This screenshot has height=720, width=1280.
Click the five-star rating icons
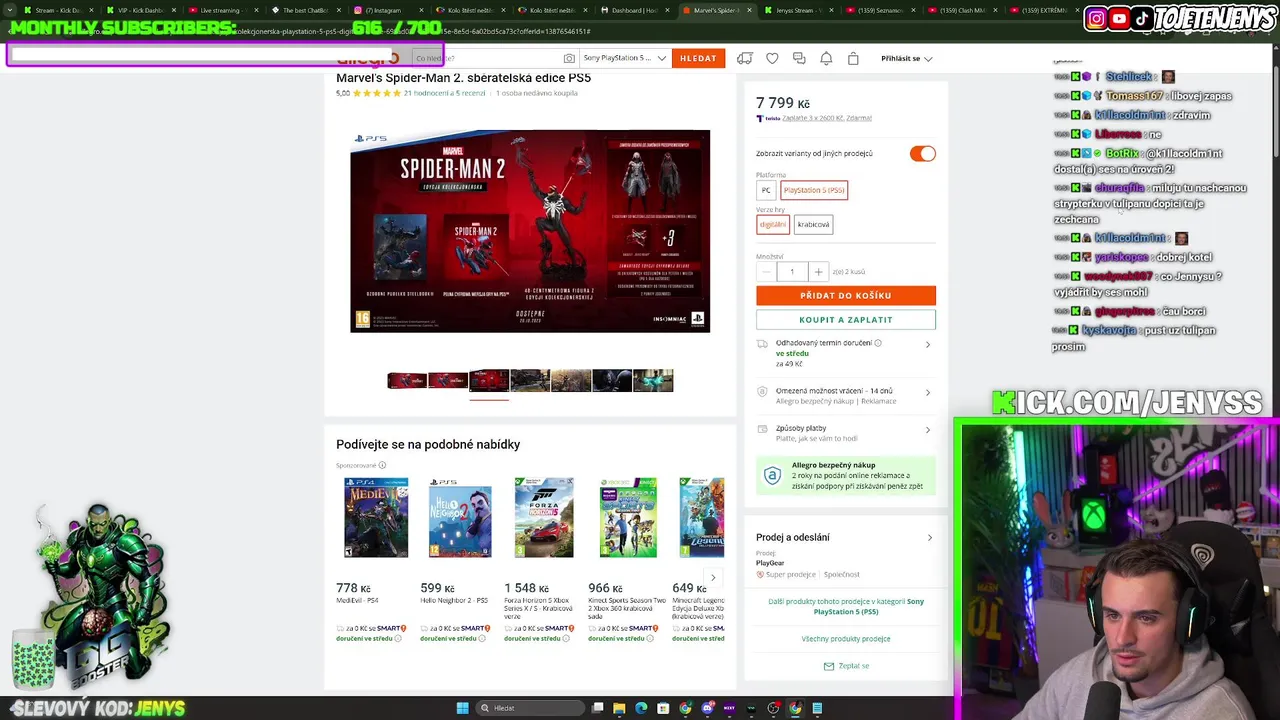tap(376, 93)
